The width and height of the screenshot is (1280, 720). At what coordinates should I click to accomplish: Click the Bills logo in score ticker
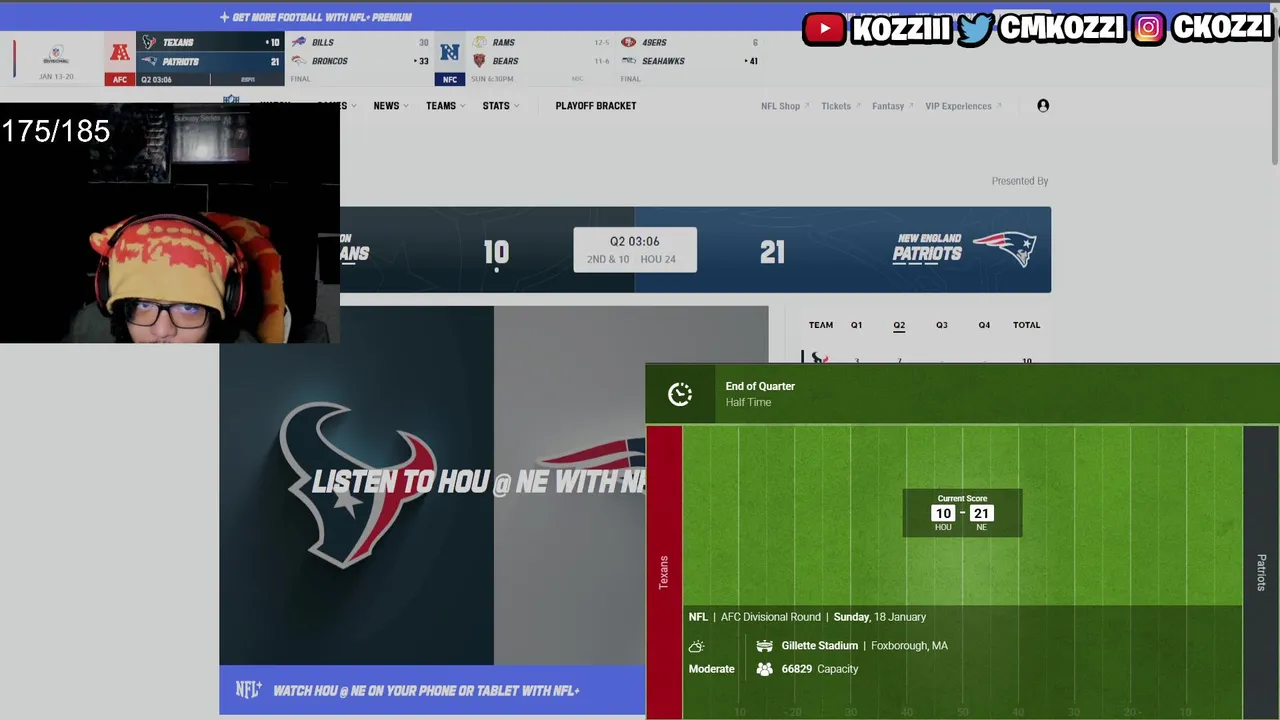[x=298, y=42]
